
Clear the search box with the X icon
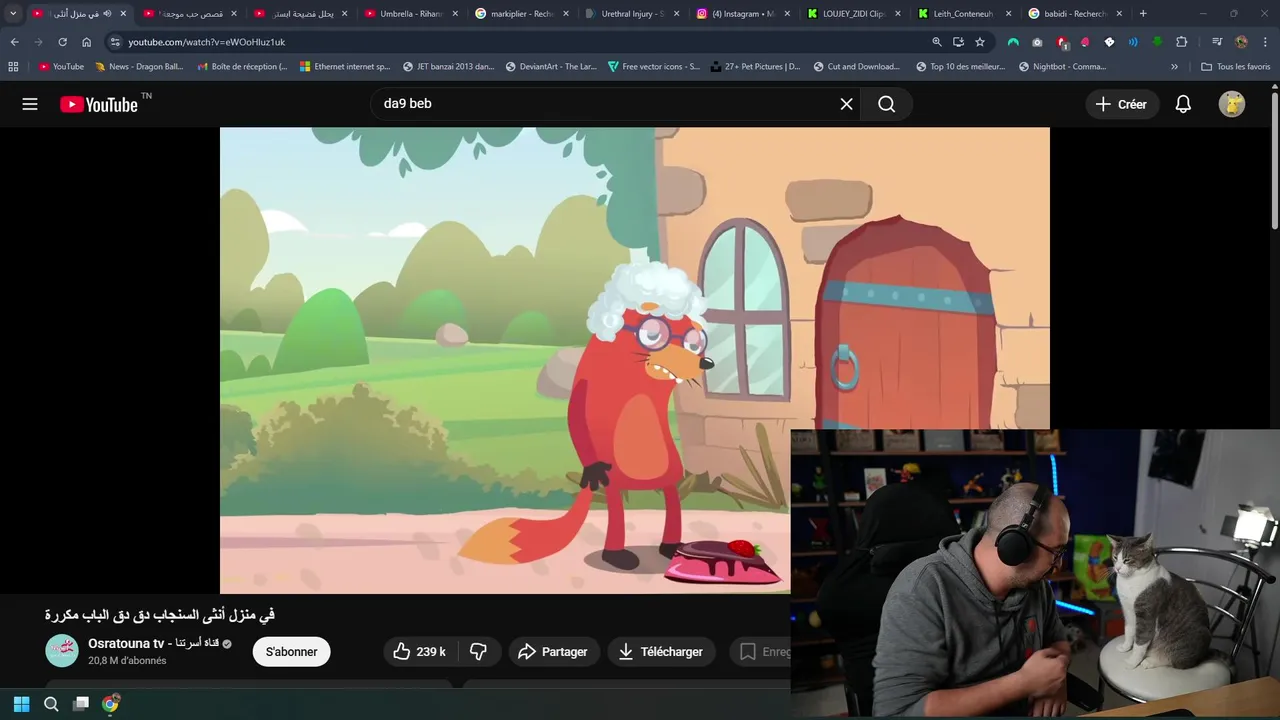846,104
